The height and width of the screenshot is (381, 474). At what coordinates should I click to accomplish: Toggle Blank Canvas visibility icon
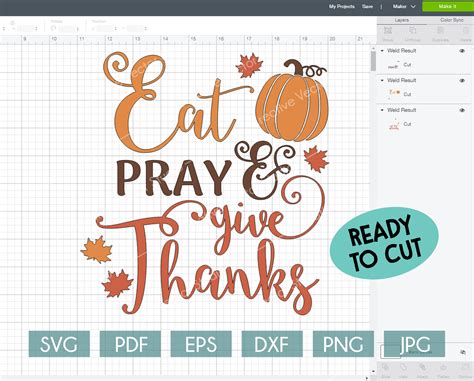click(x=463, y=352)
